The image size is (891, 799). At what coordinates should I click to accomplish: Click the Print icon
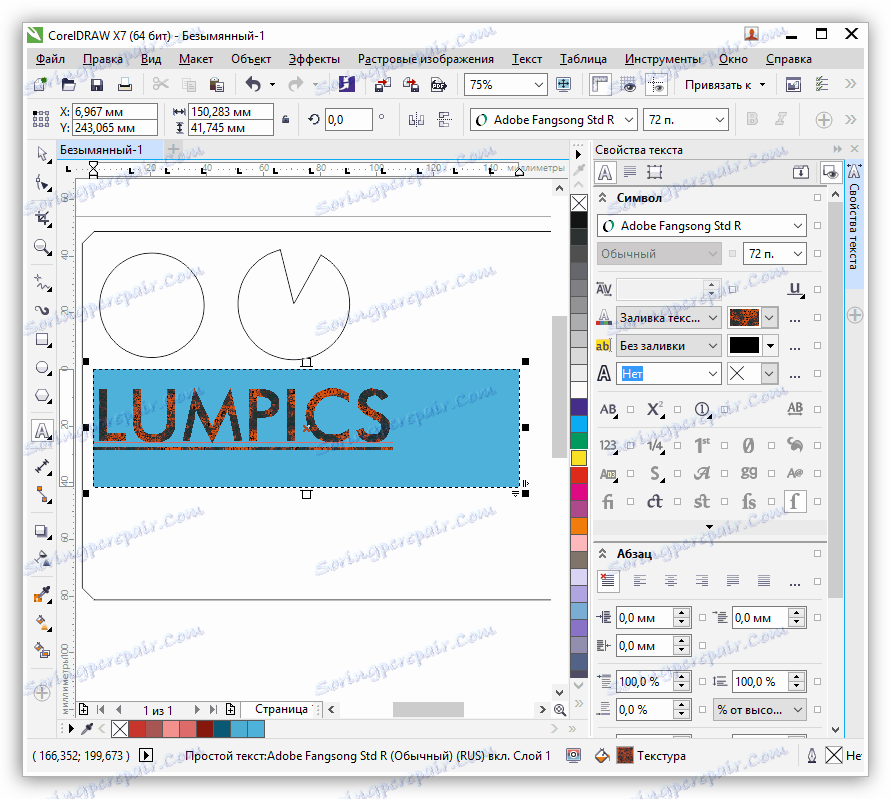125,85
